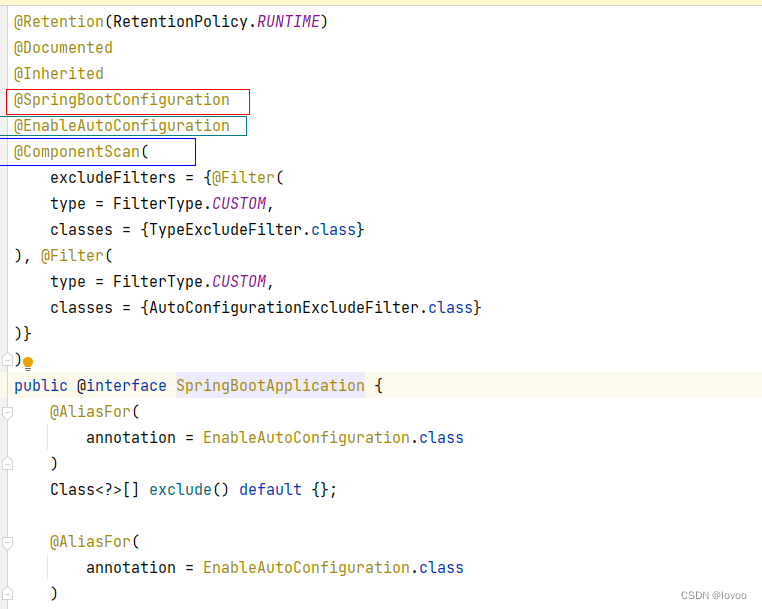762x609 pixels.
Task: Click Class<?>[] return type
Action: point(95,490)
